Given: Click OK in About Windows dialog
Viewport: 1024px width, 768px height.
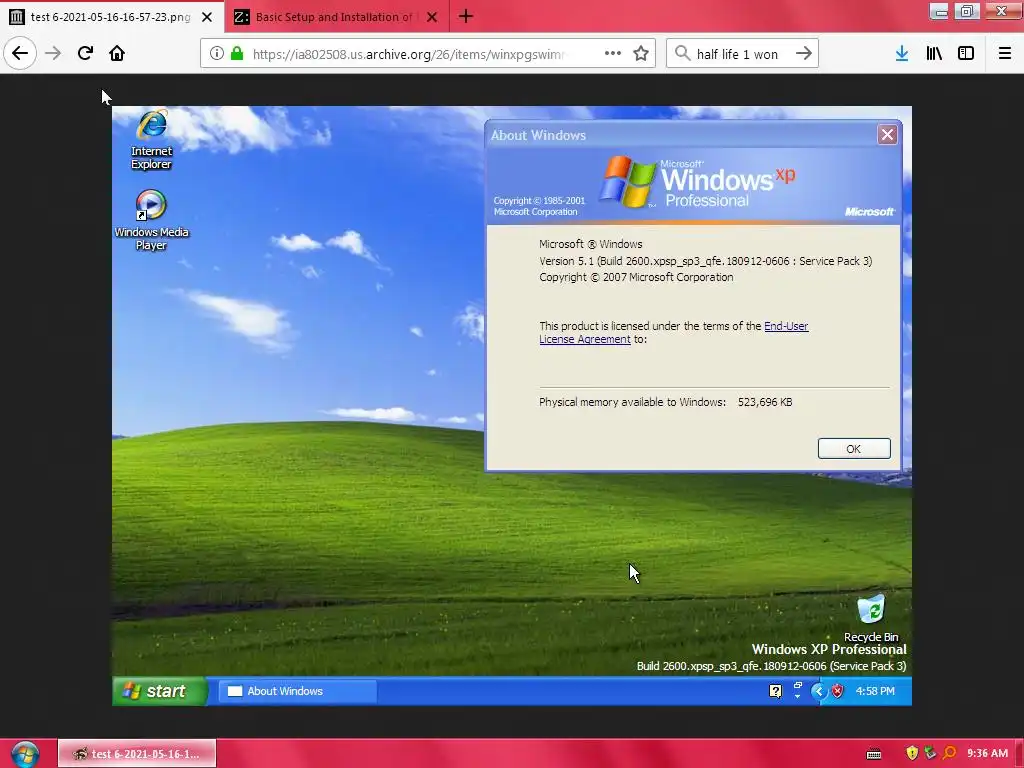Looking at the screenshot, I should tap(854, 449).
